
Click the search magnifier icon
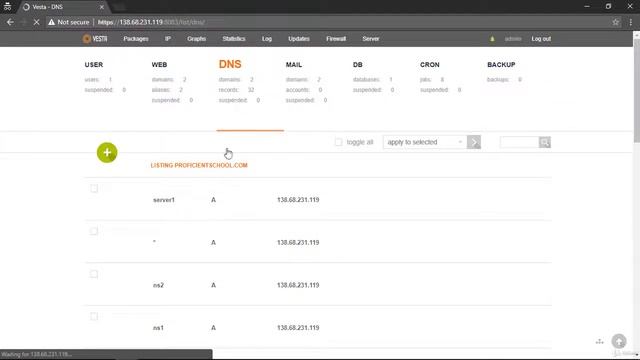(544, 142)
